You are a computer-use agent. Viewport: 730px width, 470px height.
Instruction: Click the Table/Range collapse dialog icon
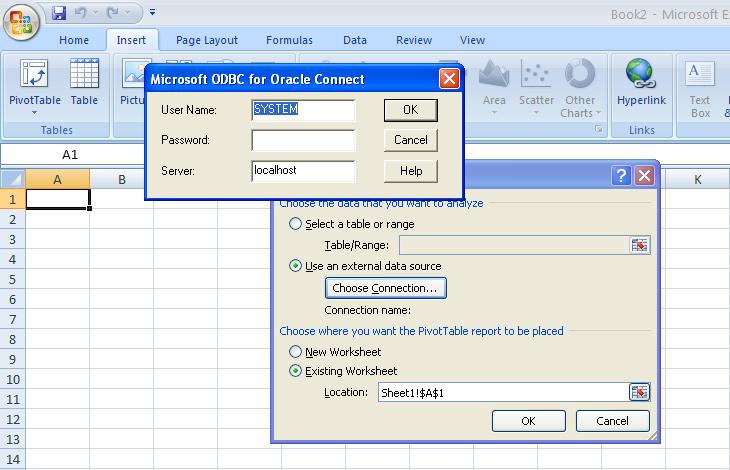tap(639, 245)
